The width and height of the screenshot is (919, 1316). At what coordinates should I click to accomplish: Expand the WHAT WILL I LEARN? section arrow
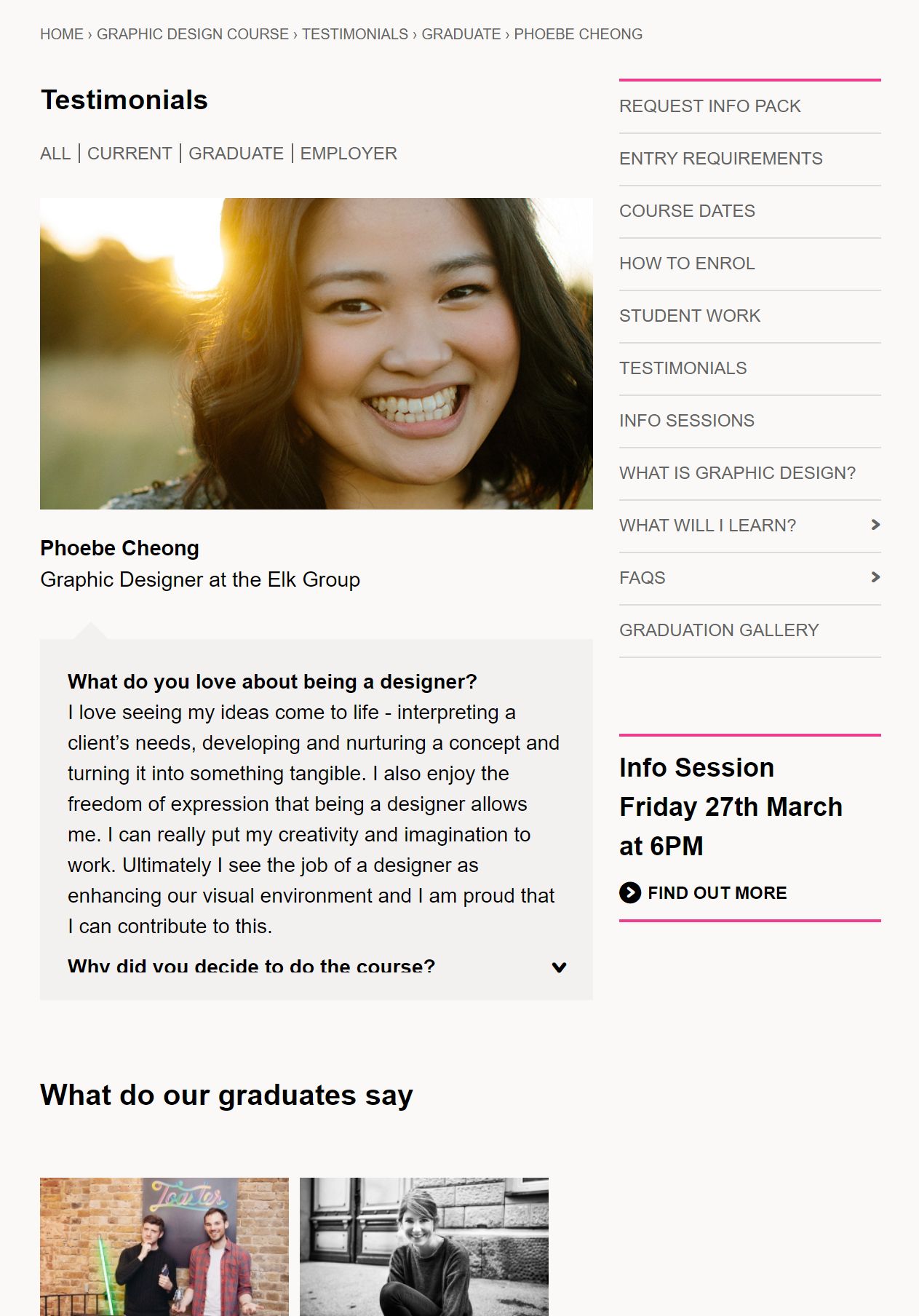coord(875,525)
